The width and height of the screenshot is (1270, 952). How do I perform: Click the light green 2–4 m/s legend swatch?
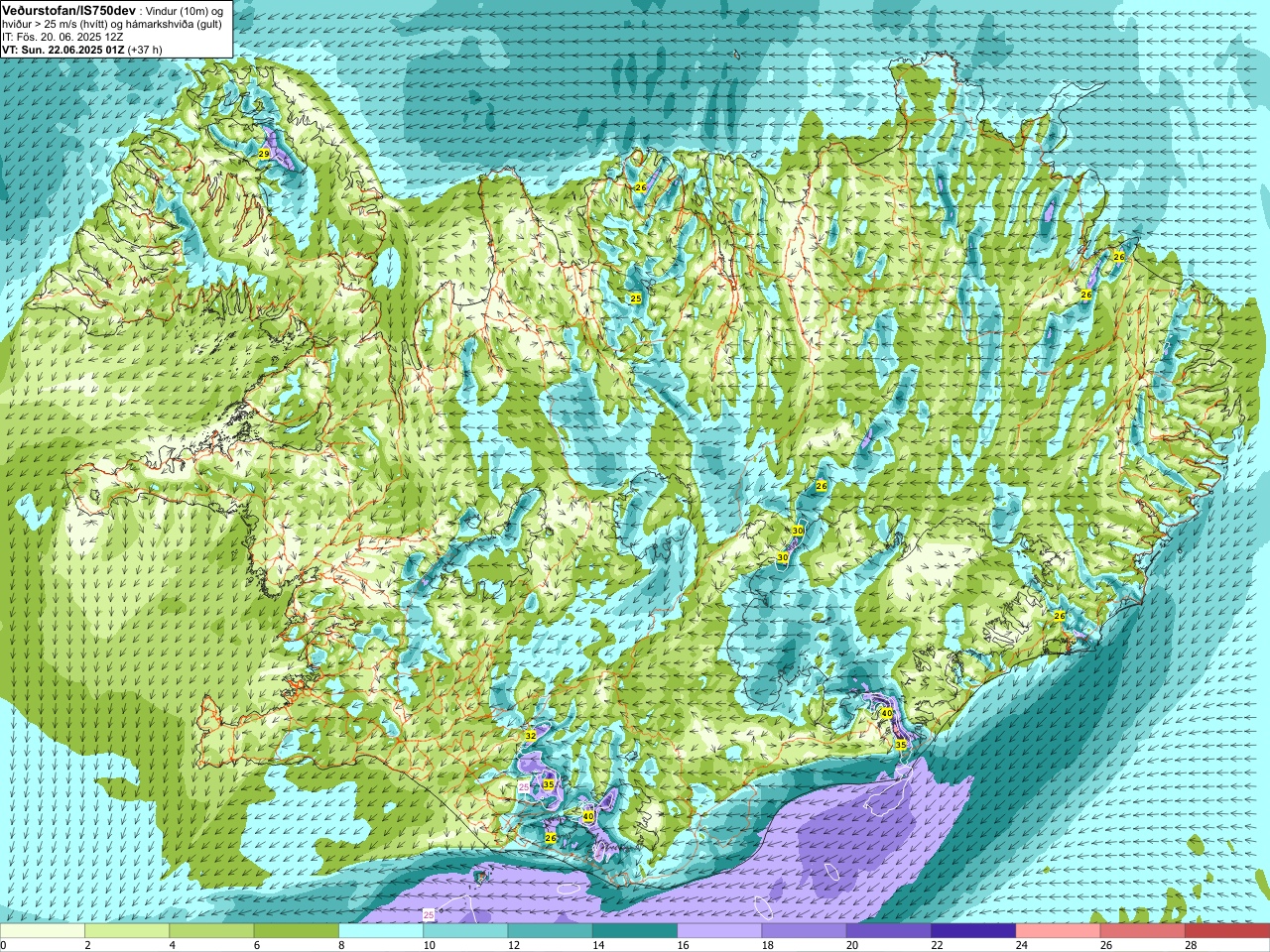[127, 931]
